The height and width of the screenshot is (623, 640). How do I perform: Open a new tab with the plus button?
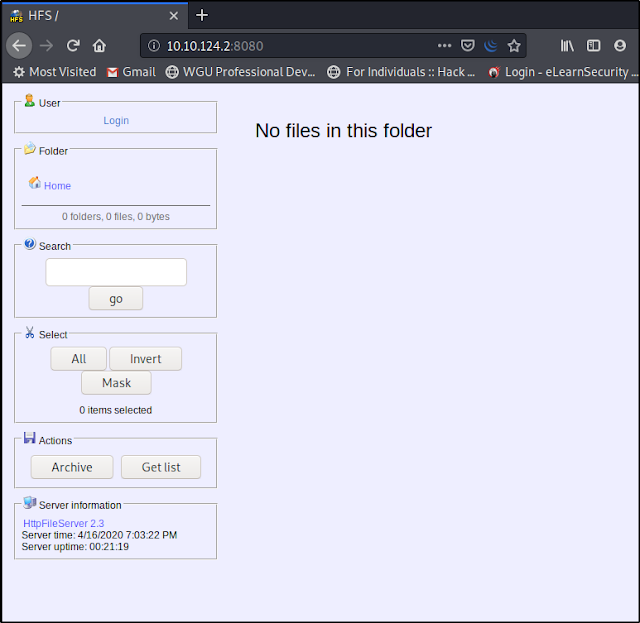pos(202,16)
